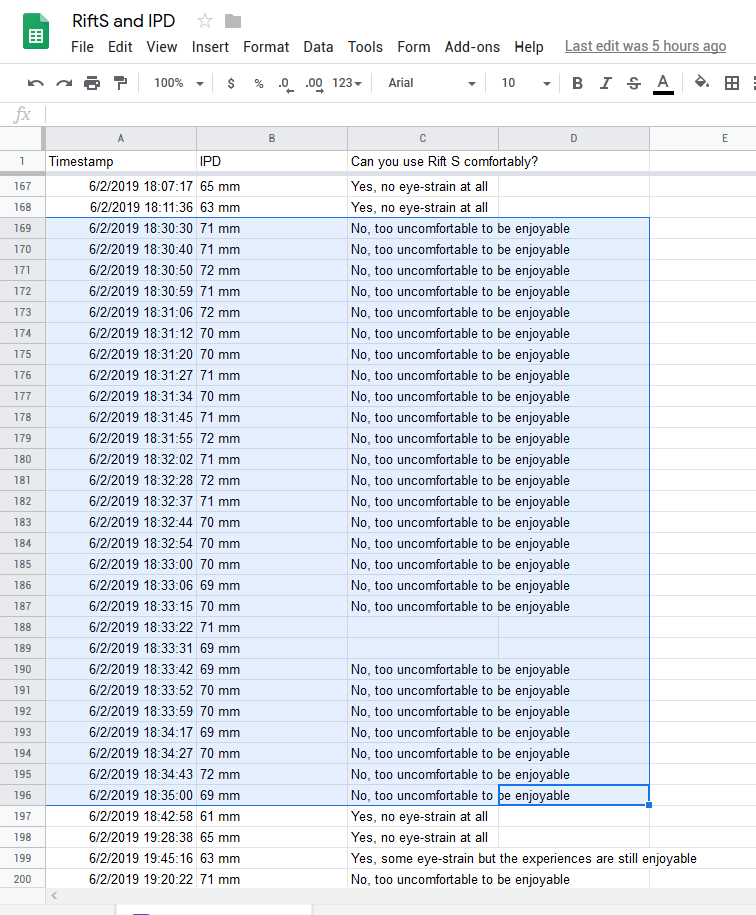
Task: Click timestamp cell 6/2/2019 18:07:17
Action: [x=121, y=186]
